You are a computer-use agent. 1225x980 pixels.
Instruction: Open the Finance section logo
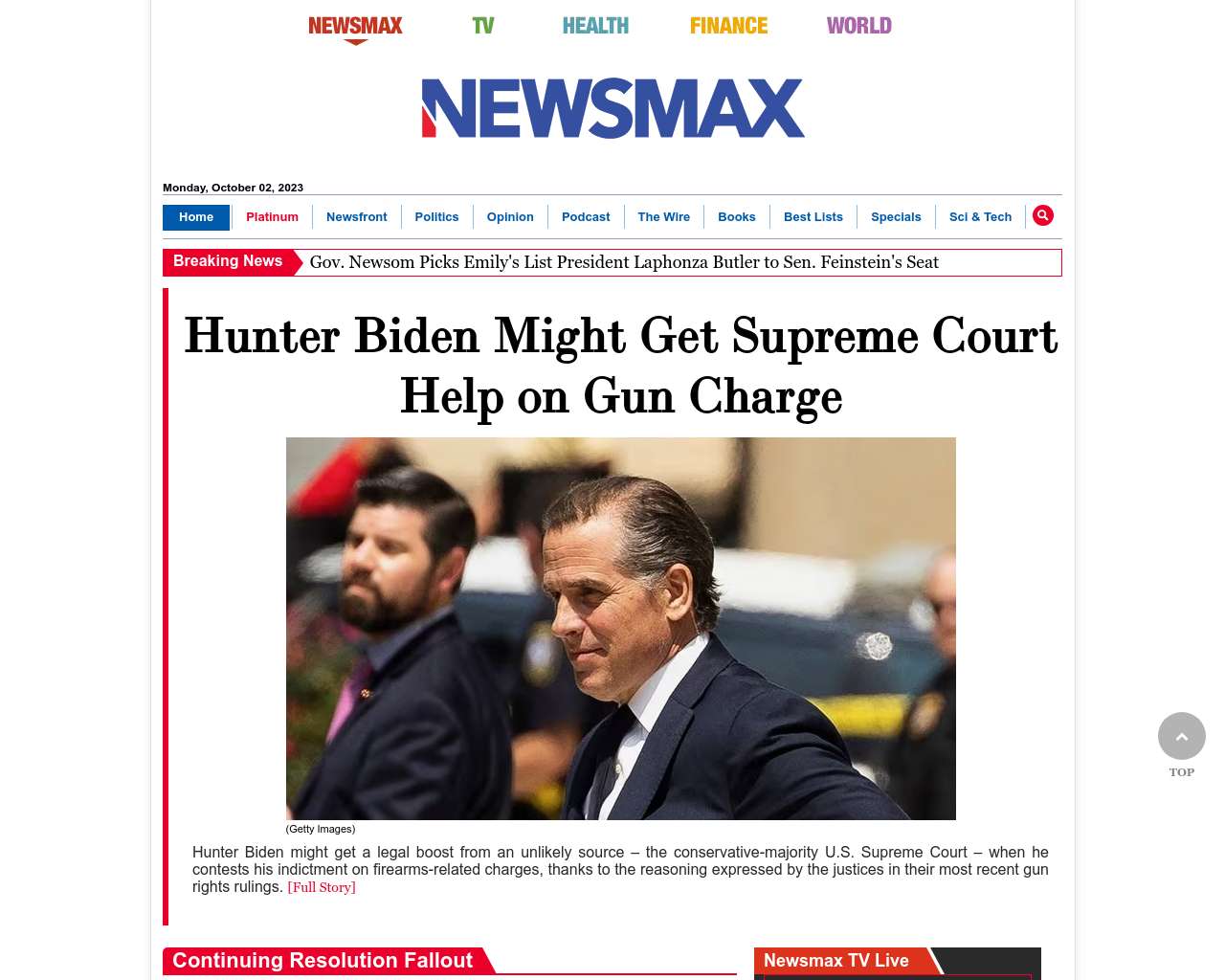728,26
